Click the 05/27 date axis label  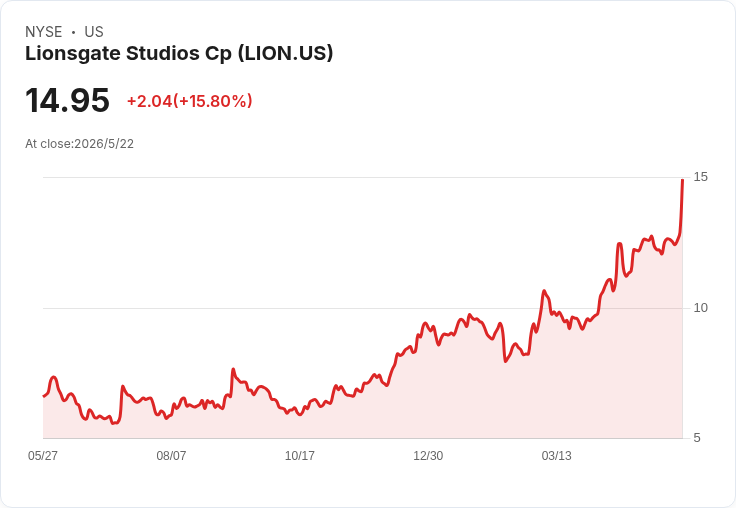[x=43, y=455]
